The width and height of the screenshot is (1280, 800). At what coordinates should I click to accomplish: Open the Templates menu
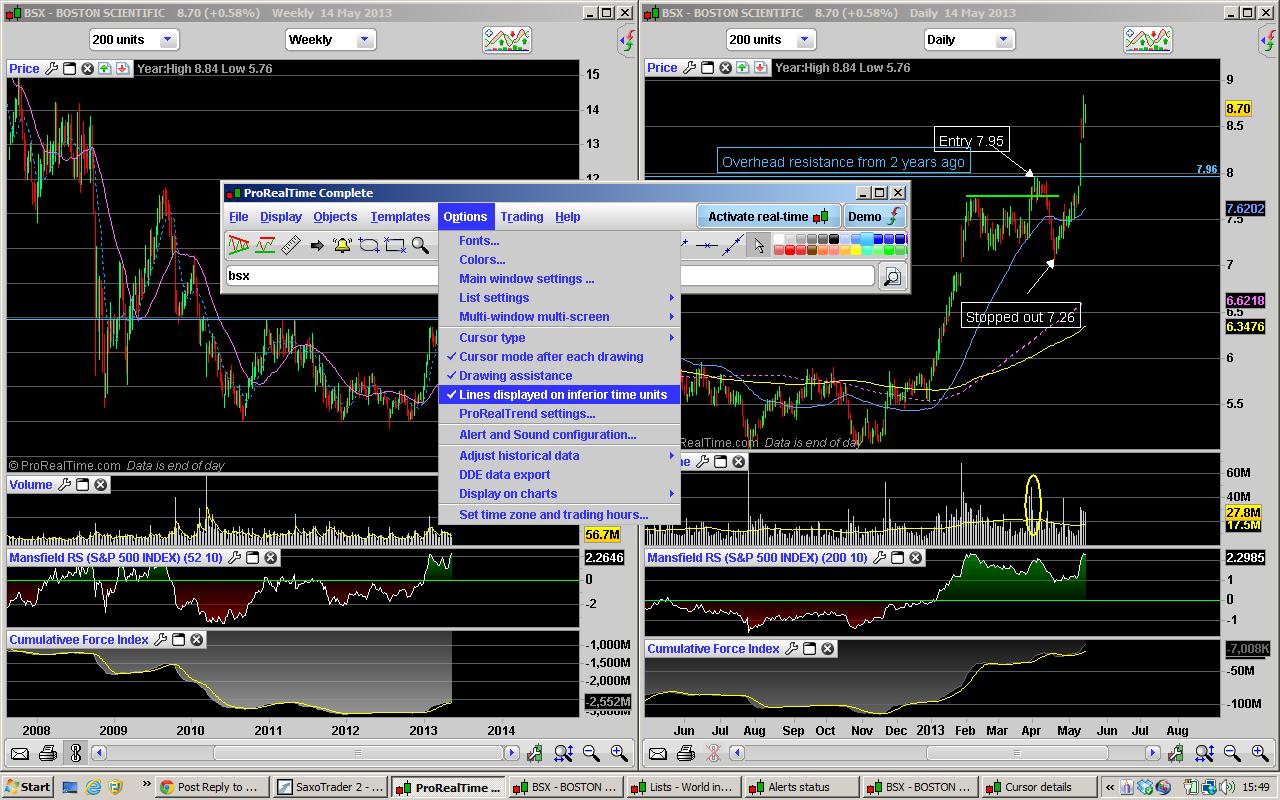pos(400,217)
